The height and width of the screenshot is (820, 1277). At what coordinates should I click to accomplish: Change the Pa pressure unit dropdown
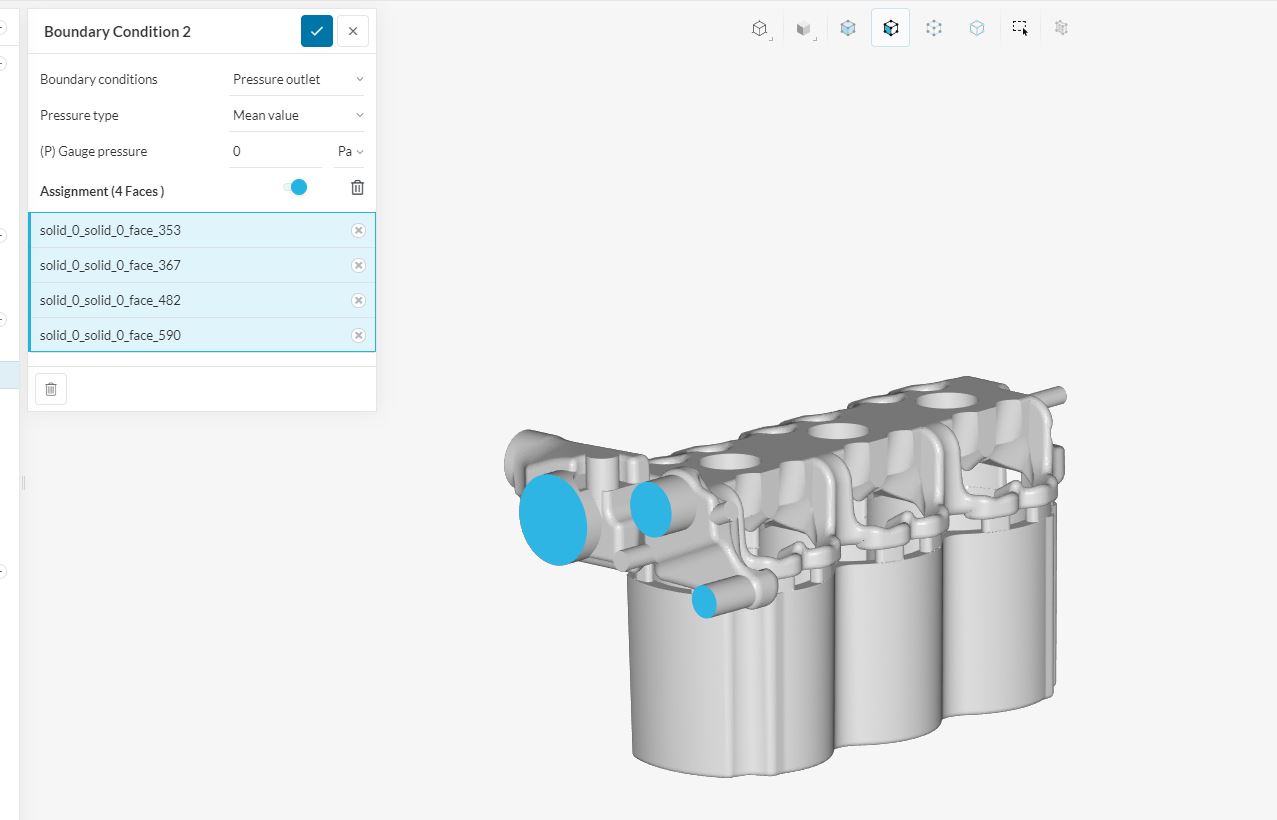(x=350, y=151)
